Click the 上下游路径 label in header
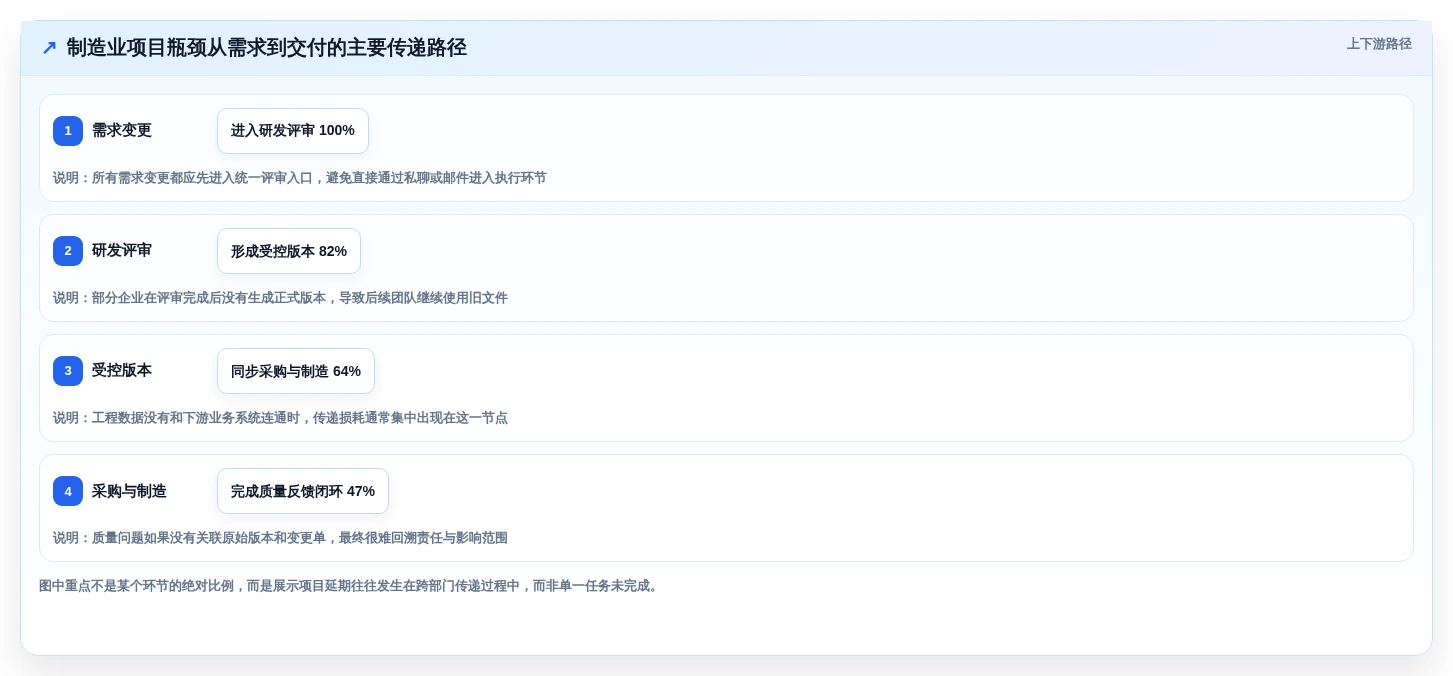 point(1379,44)
